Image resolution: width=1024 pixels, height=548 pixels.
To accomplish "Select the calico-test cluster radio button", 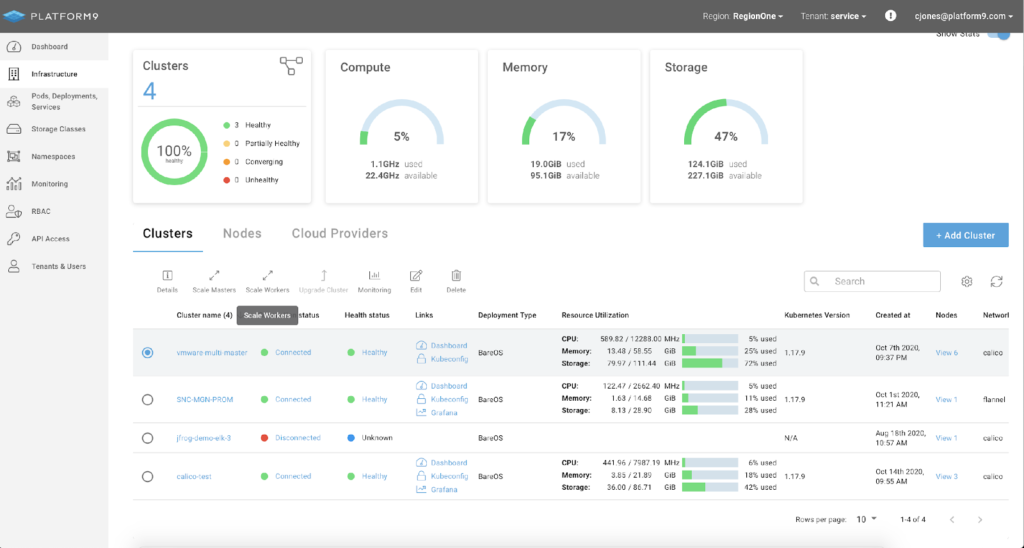I will pyautogui.click(x=148, y=476).
